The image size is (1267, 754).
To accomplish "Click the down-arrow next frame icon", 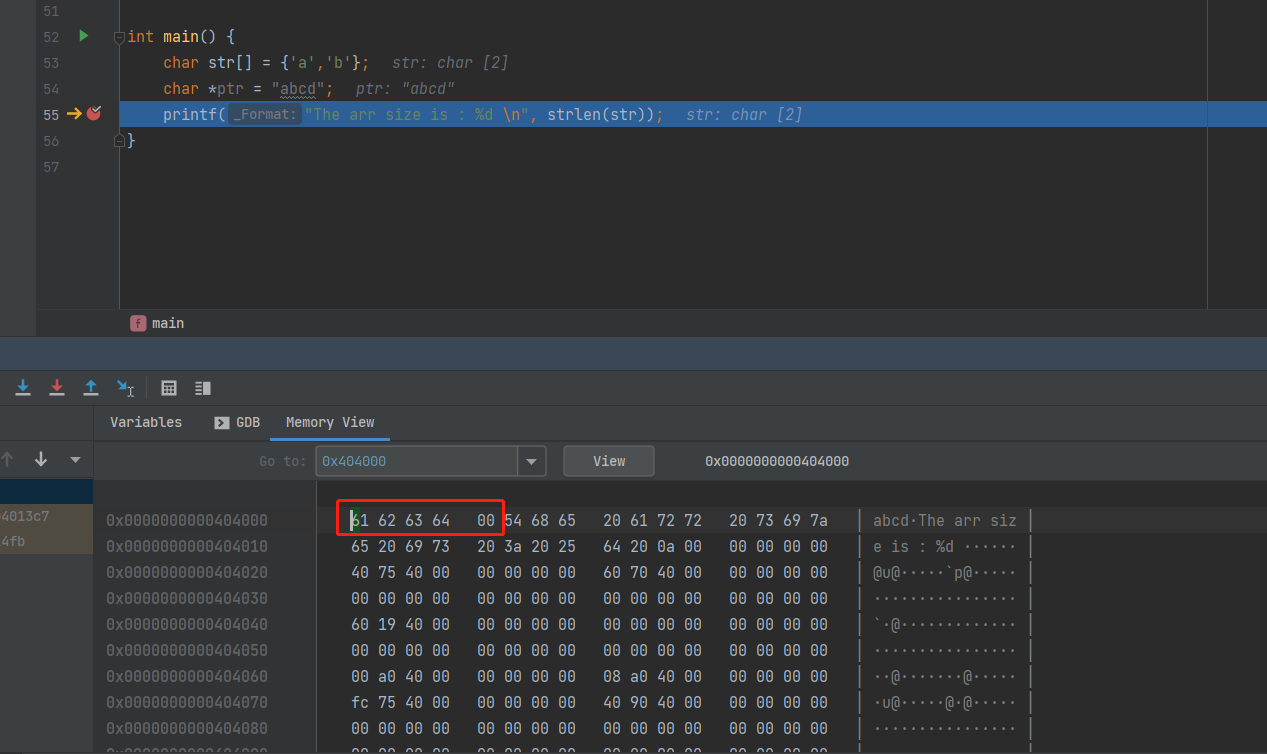I will point(41,460).
